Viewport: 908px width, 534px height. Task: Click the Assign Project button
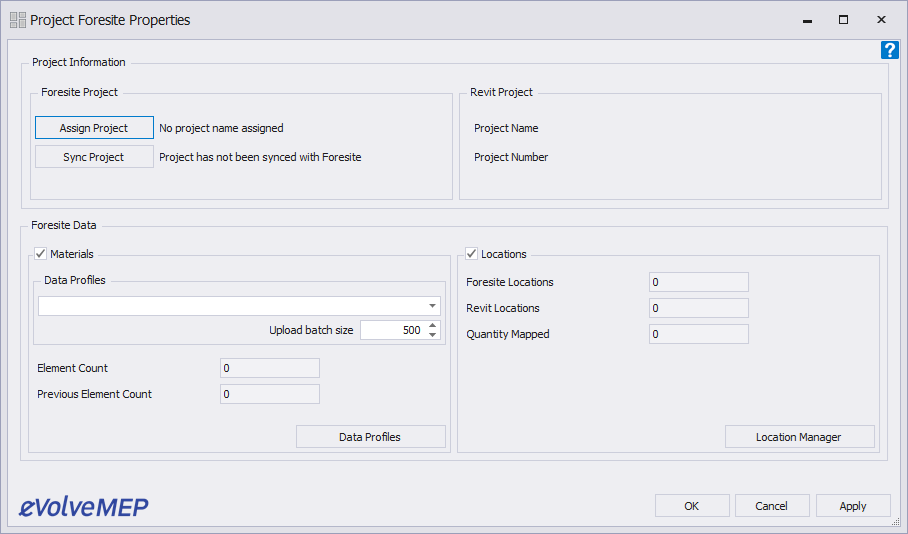94,128
